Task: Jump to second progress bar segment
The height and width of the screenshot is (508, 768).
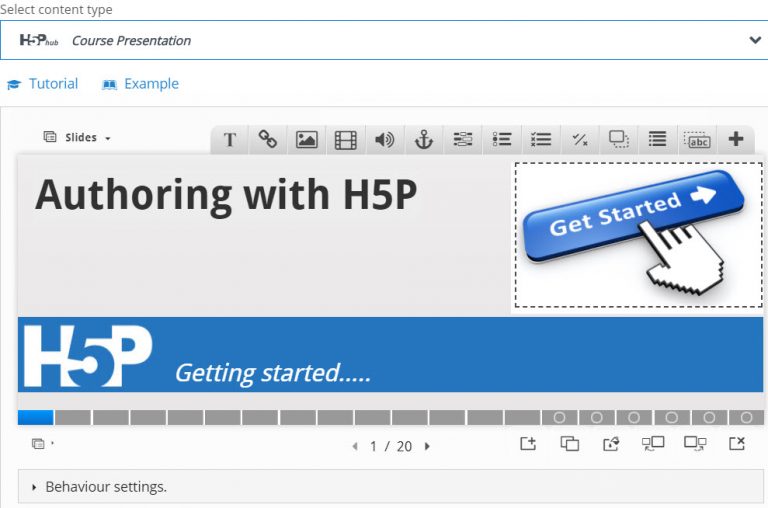Action: tap(73, 417)
